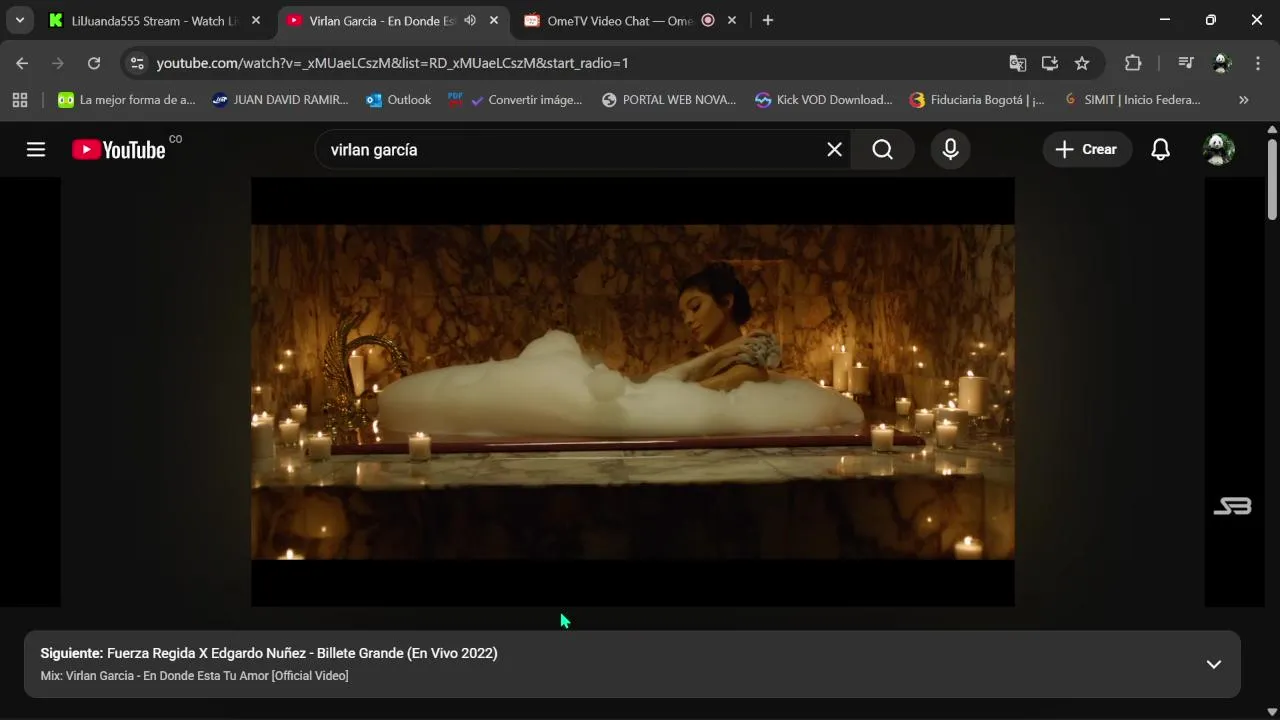Open the SIMIT | Inicio Federa... bookmark
Image resolution: width=1280 pixels, height=720 pixels.
[x=1132, y=100]
